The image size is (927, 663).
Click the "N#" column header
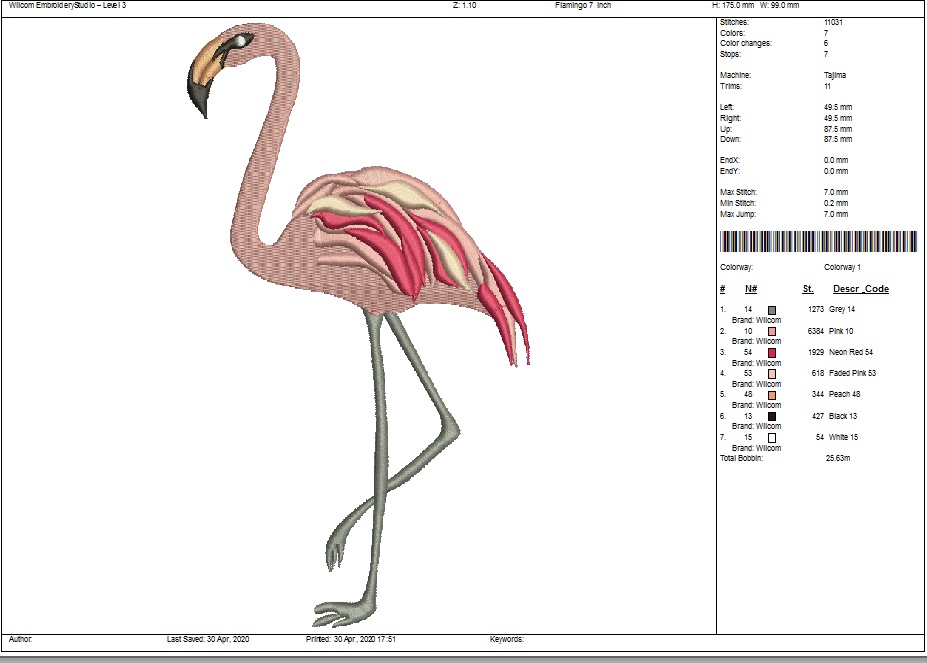[x=750, y=289]
